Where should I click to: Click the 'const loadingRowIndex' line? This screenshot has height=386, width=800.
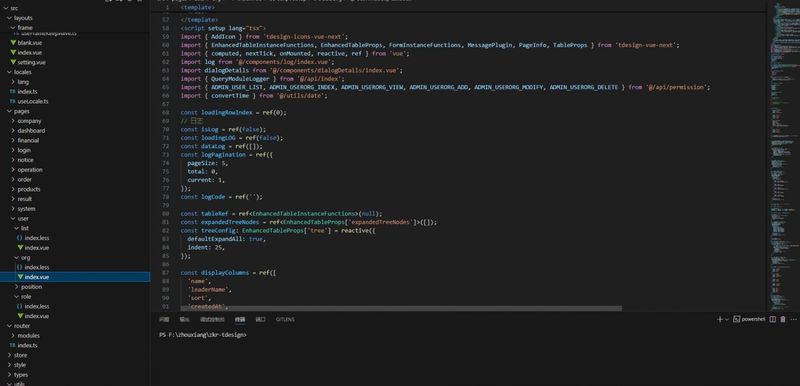pos(233,113)
